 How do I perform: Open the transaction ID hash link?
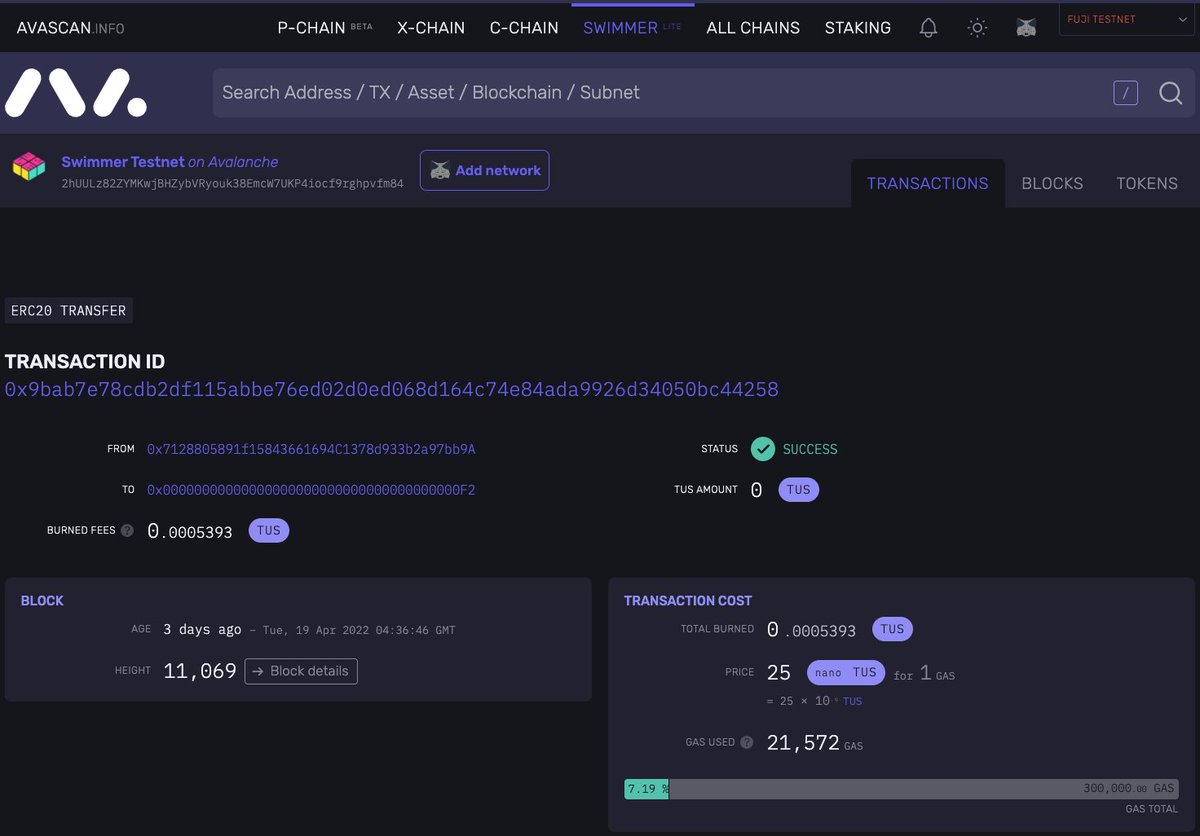click(x=392, y=389)
